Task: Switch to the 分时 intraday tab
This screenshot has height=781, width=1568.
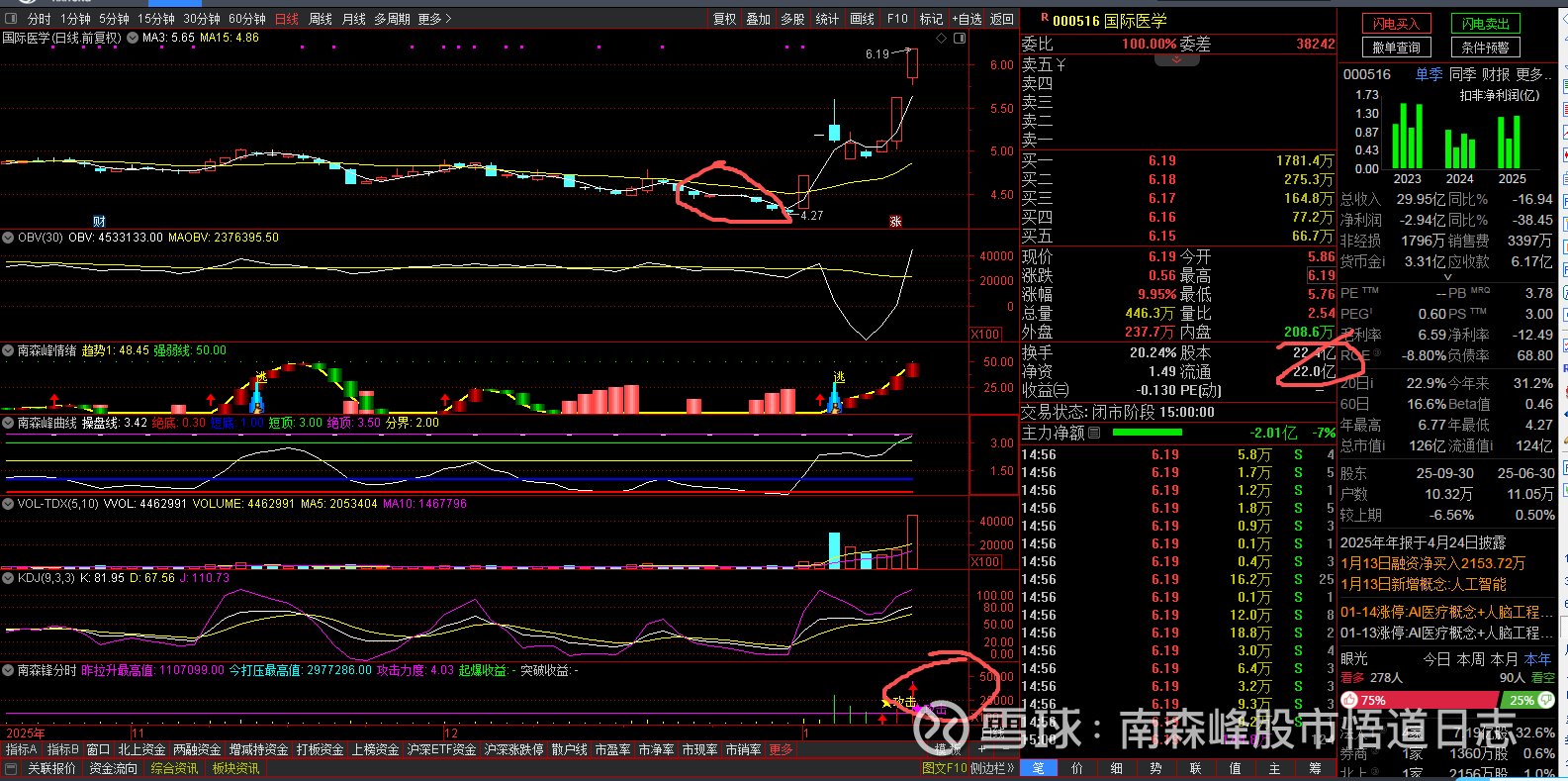Action: coord(40,19)
